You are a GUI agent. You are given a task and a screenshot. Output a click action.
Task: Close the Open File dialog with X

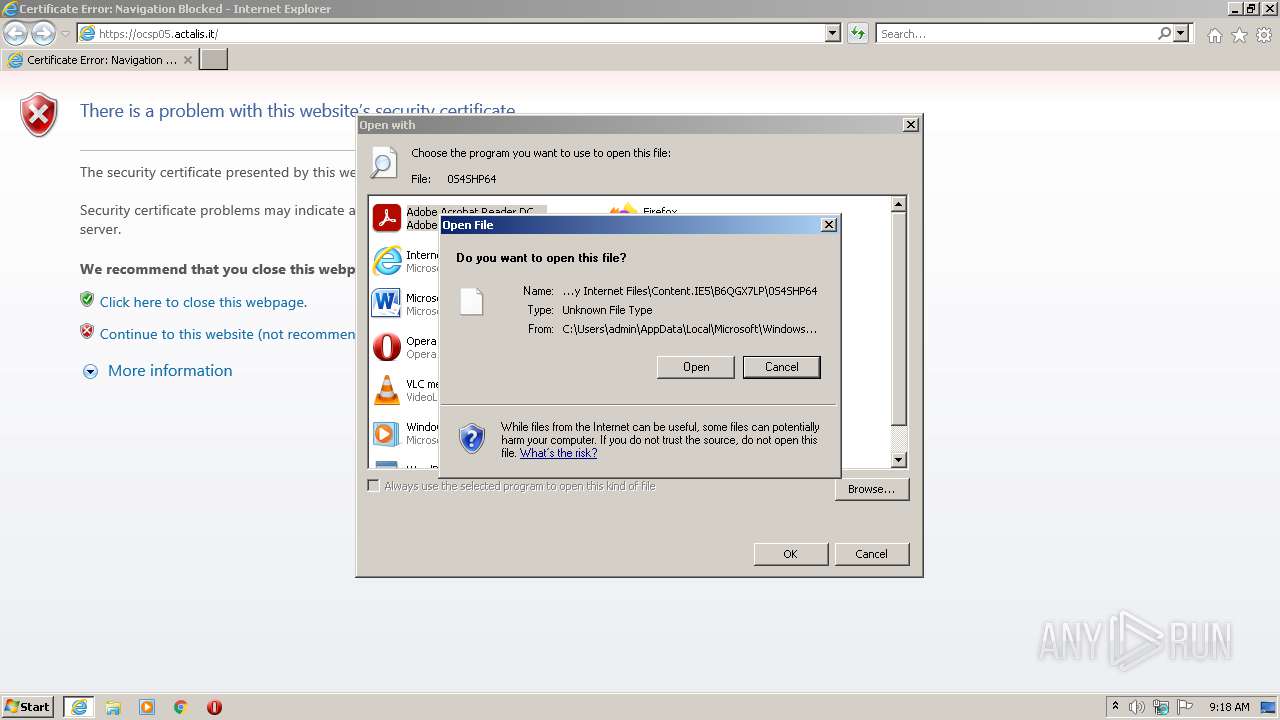(x=829, y=225)
